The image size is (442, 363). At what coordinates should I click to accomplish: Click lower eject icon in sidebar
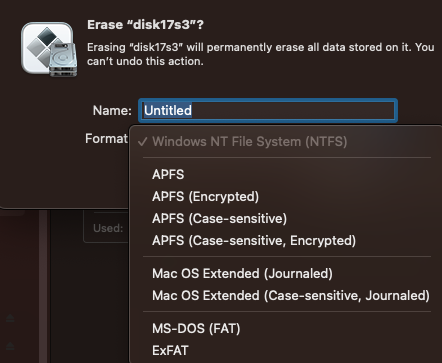coord(10,346)
